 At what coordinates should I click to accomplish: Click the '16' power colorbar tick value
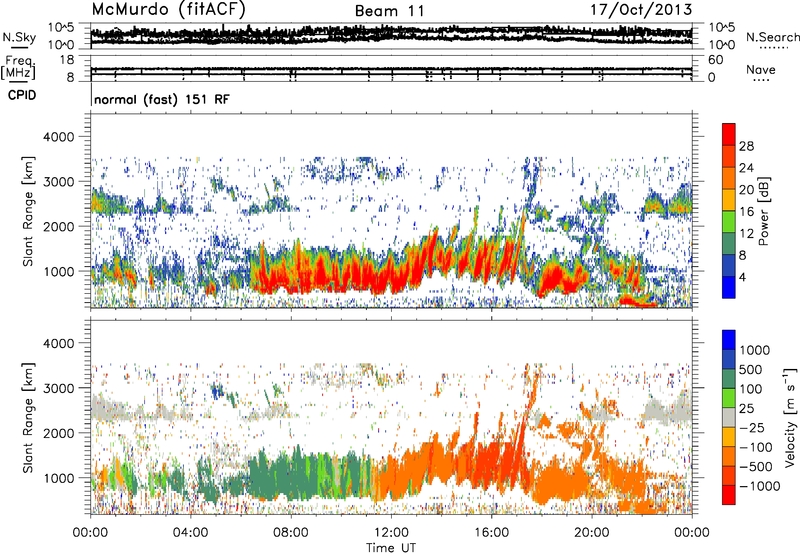(746, 212)
